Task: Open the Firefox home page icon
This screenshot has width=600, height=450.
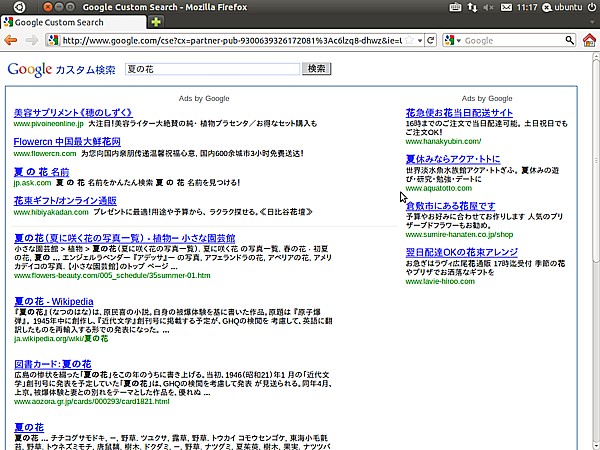Action: point(589,40)
